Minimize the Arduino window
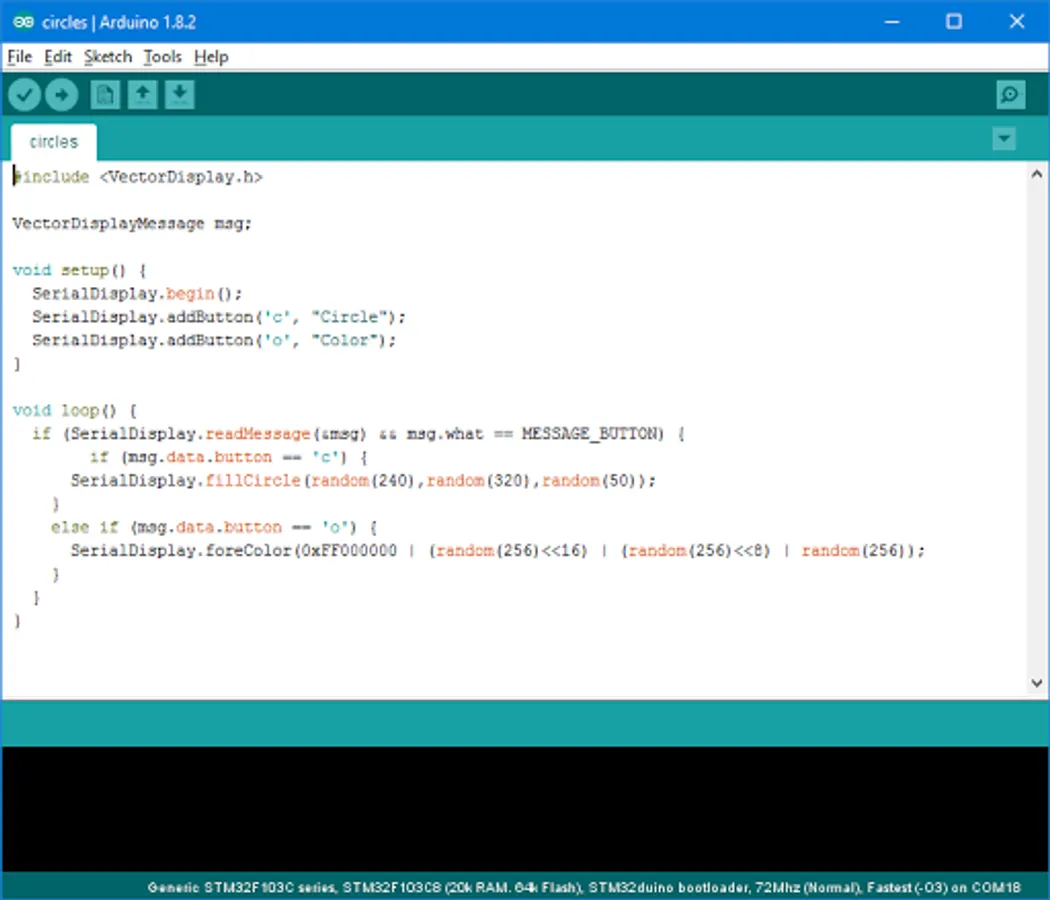The image size is (1050, 900). 892,22
